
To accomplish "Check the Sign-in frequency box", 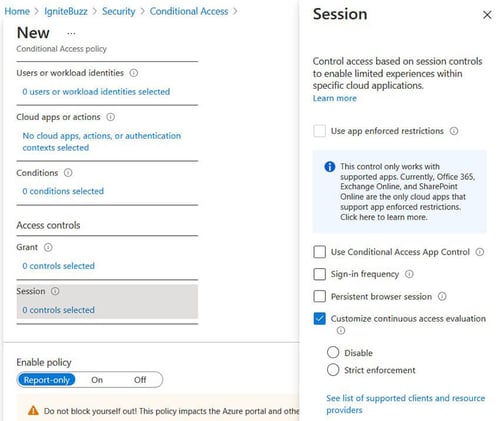I will (320, 274).
